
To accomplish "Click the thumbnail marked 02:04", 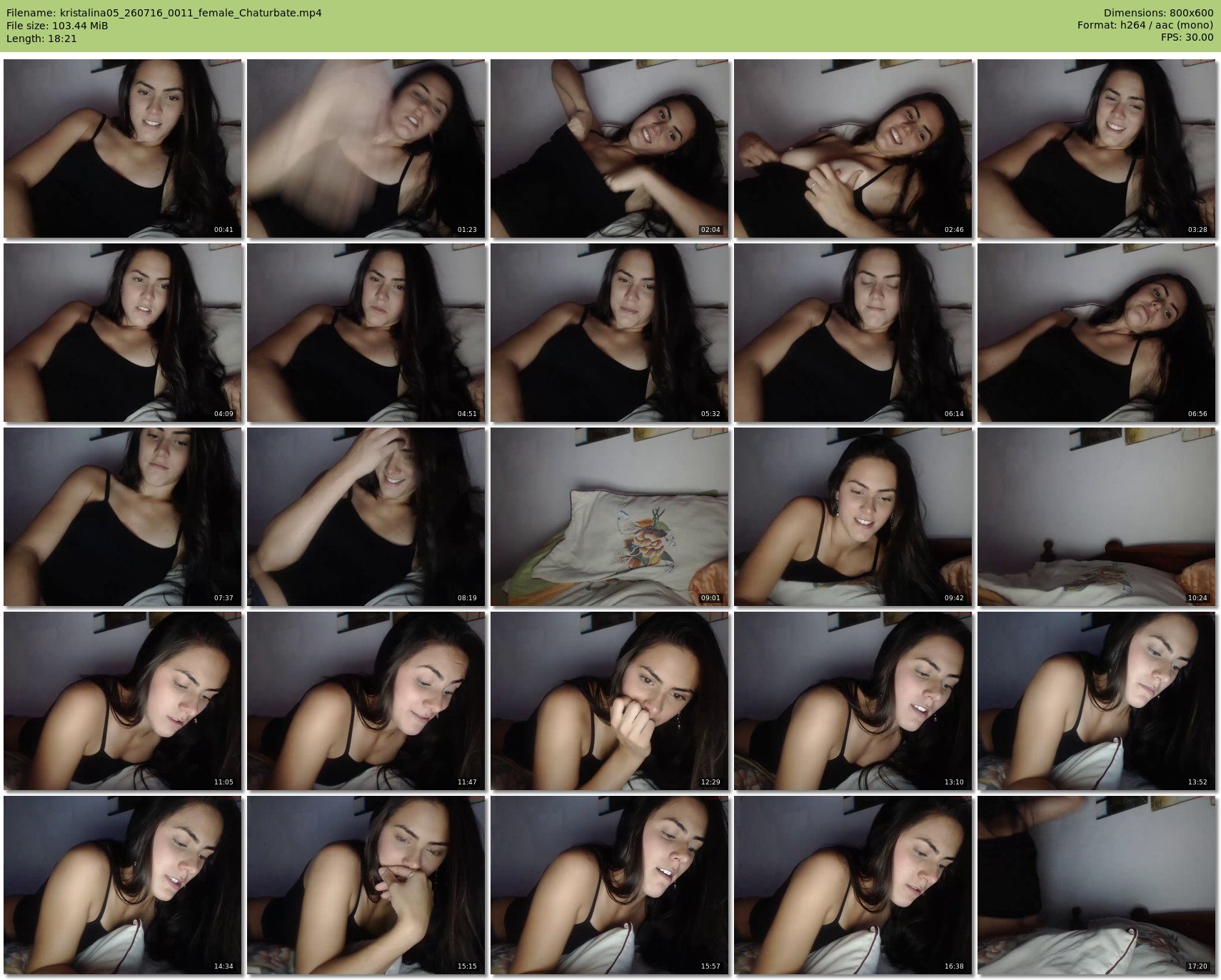I will click(610, 148).
